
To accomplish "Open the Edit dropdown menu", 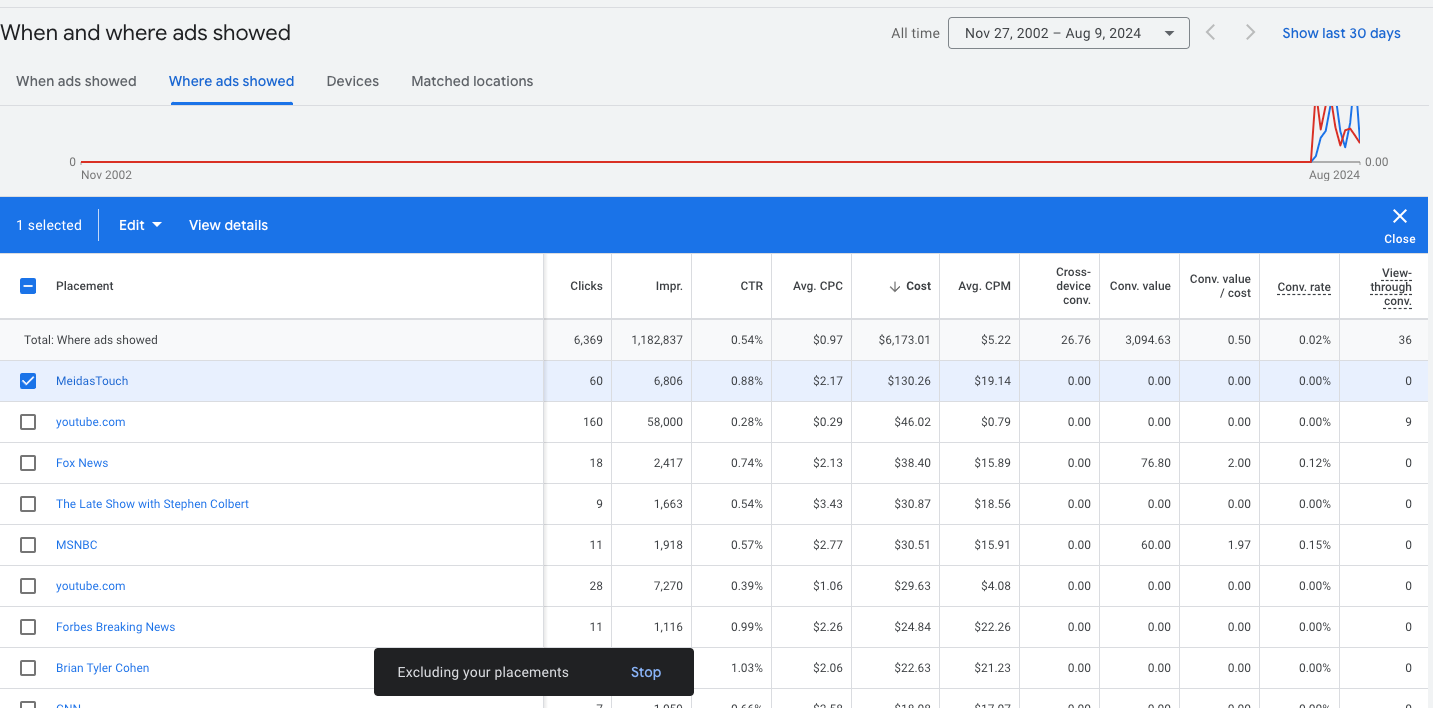I will 140,225.
